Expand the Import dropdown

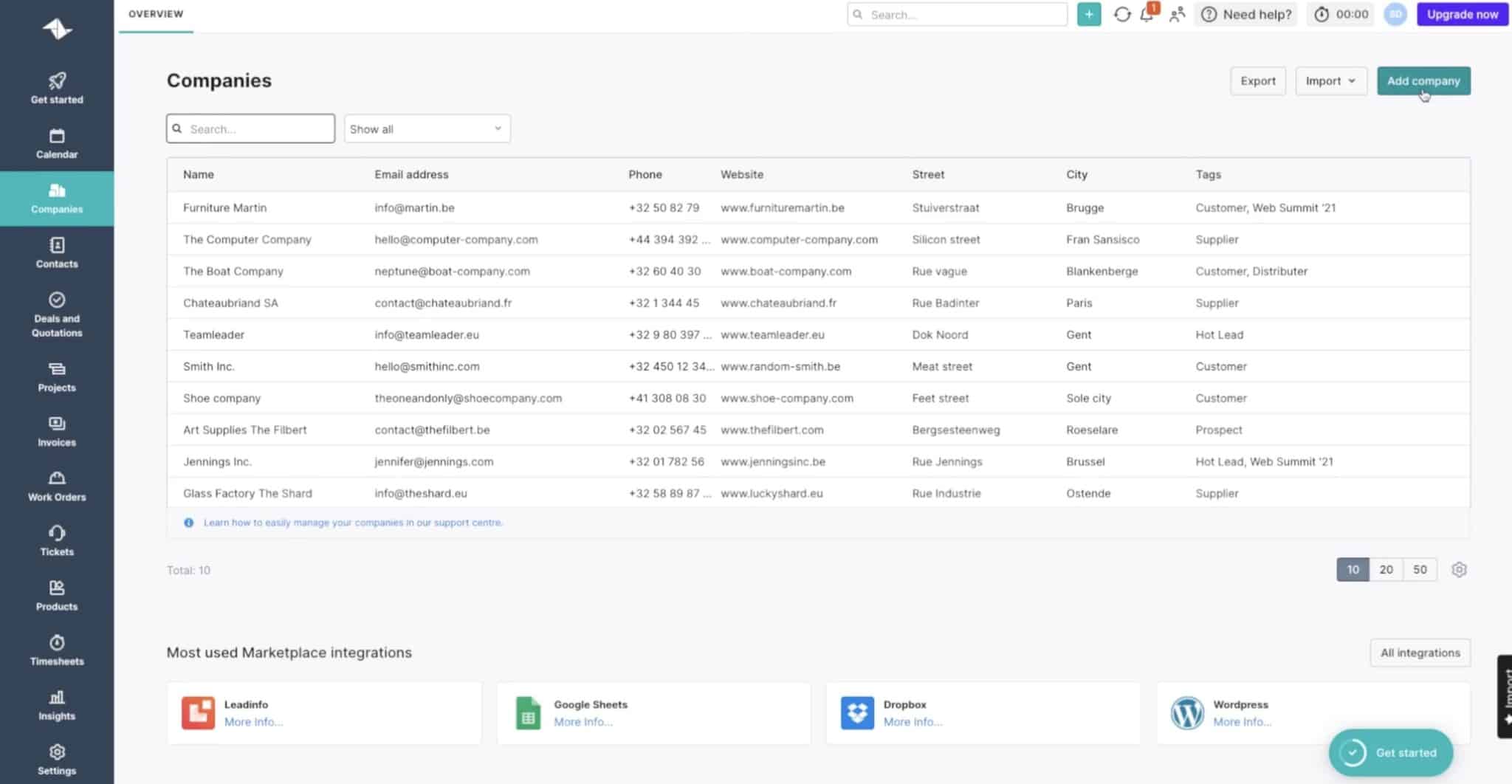(1330, 80)
